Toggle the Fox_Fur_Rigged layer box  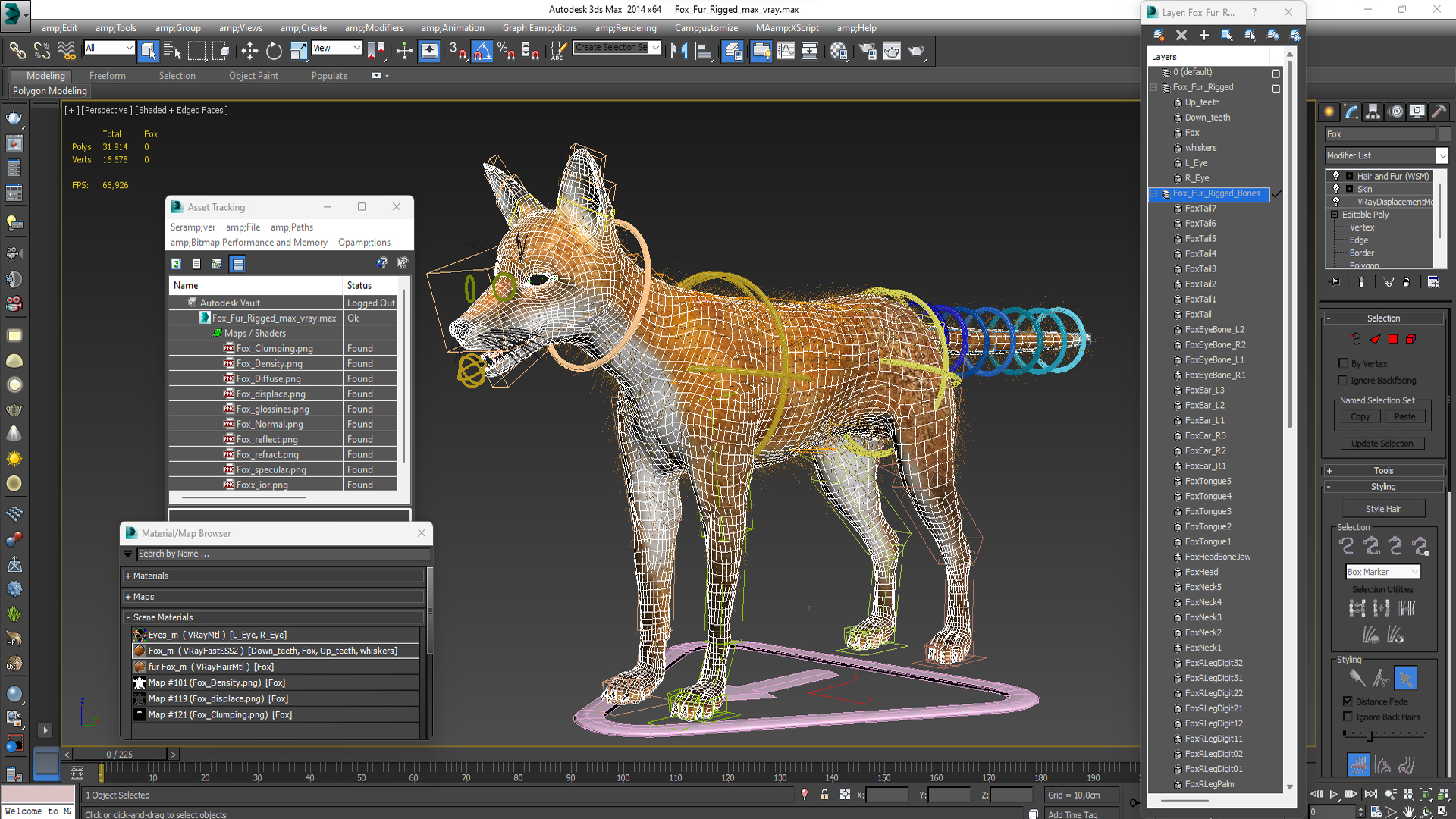click(1276, 89)
